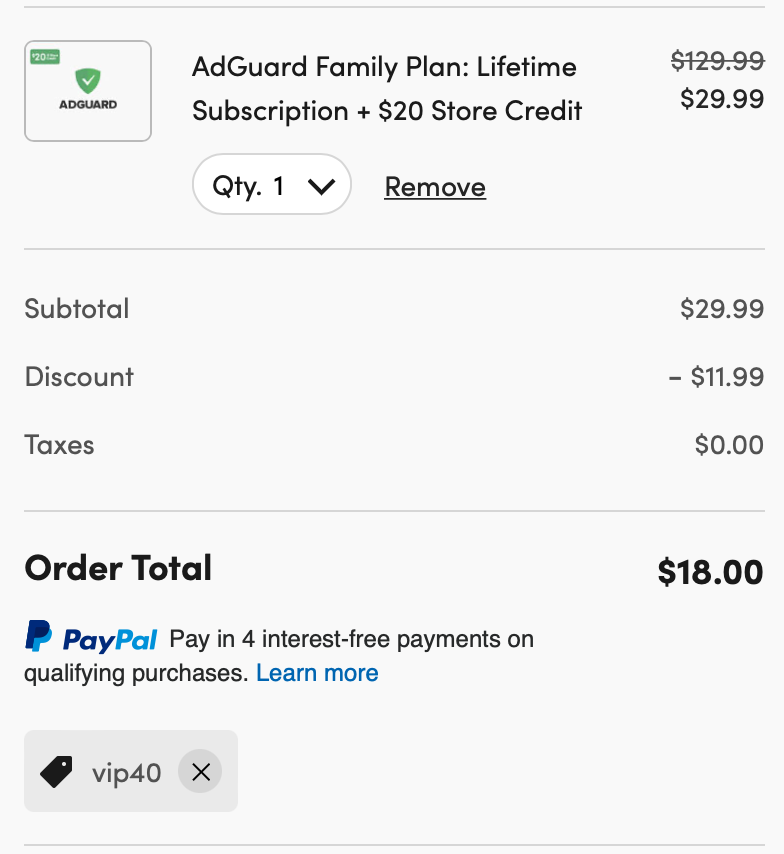Remove AdGuard Family Plan from cart

tap(435, 187)
